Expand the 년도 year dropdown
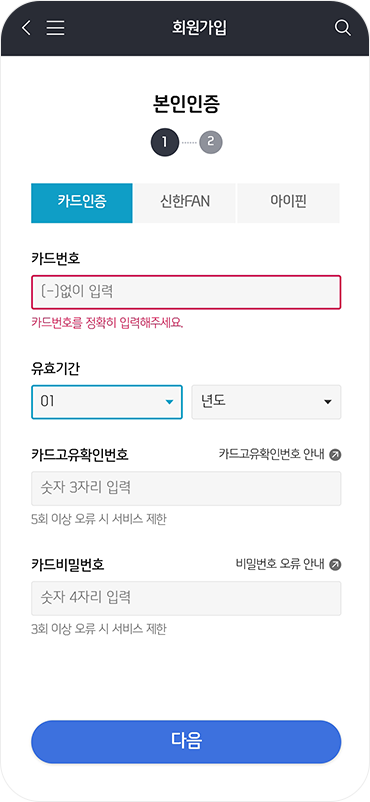 click(x=266, y=402)
